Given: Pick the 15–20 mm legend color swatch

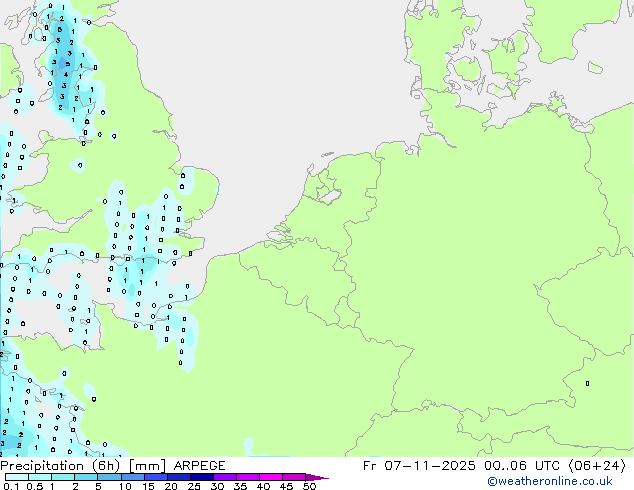Looking at the screenshot, I should pyautogui.click(x=156, y=477).
